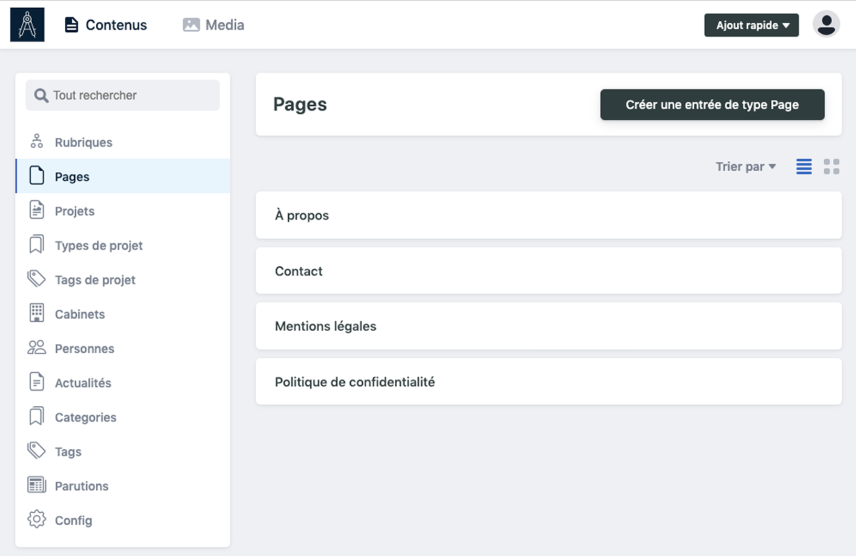Open Config section
Screen dimensions: 856x556
click(x=123, y=520)
